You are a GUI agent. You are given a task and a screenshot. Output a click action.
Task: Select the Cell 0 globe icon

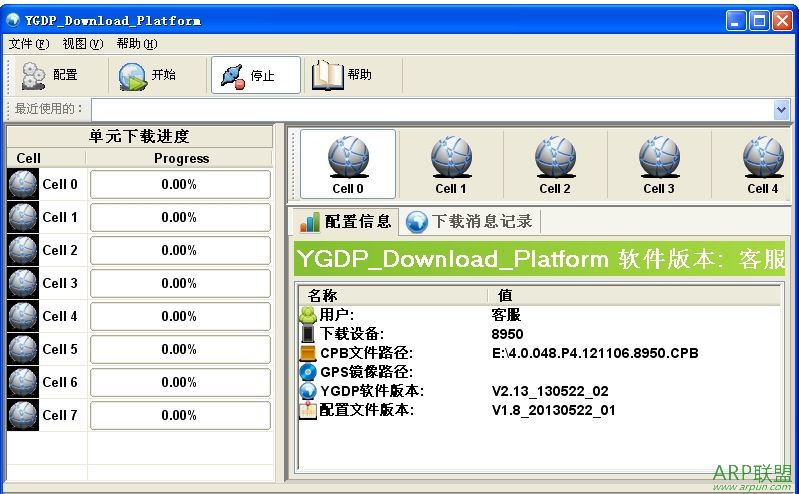point(348,157)
